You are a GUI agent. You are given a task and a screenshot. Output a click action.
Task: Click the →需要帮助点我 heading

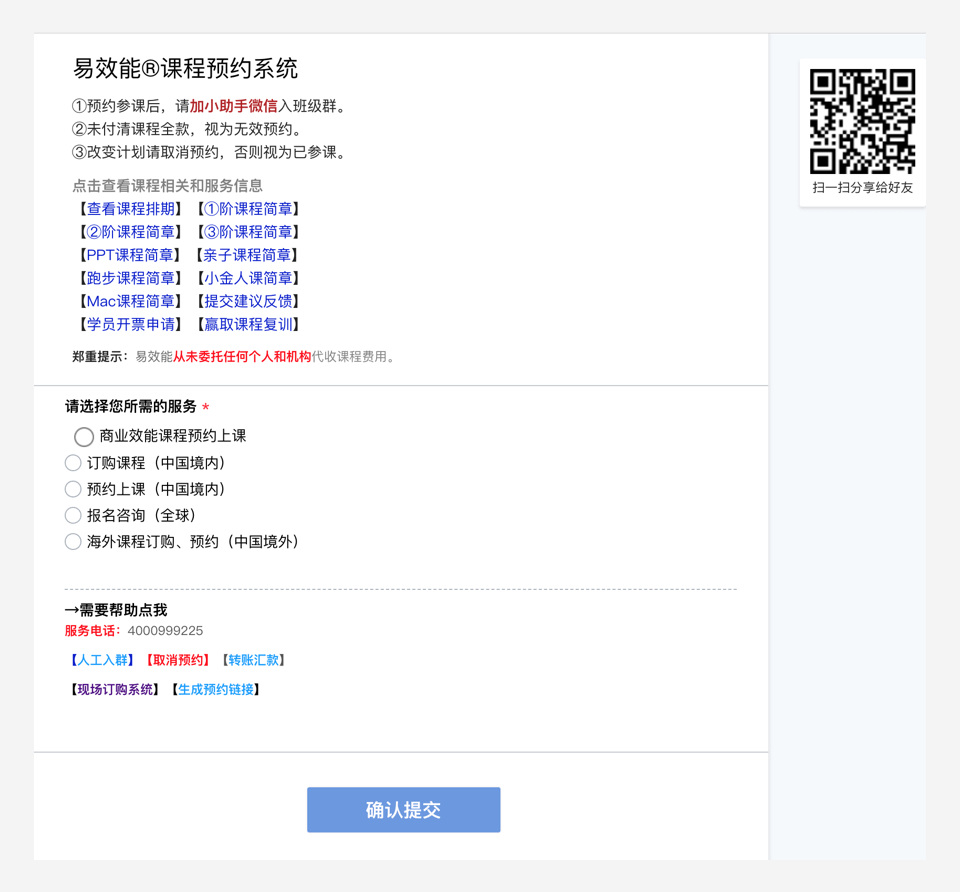116,610
